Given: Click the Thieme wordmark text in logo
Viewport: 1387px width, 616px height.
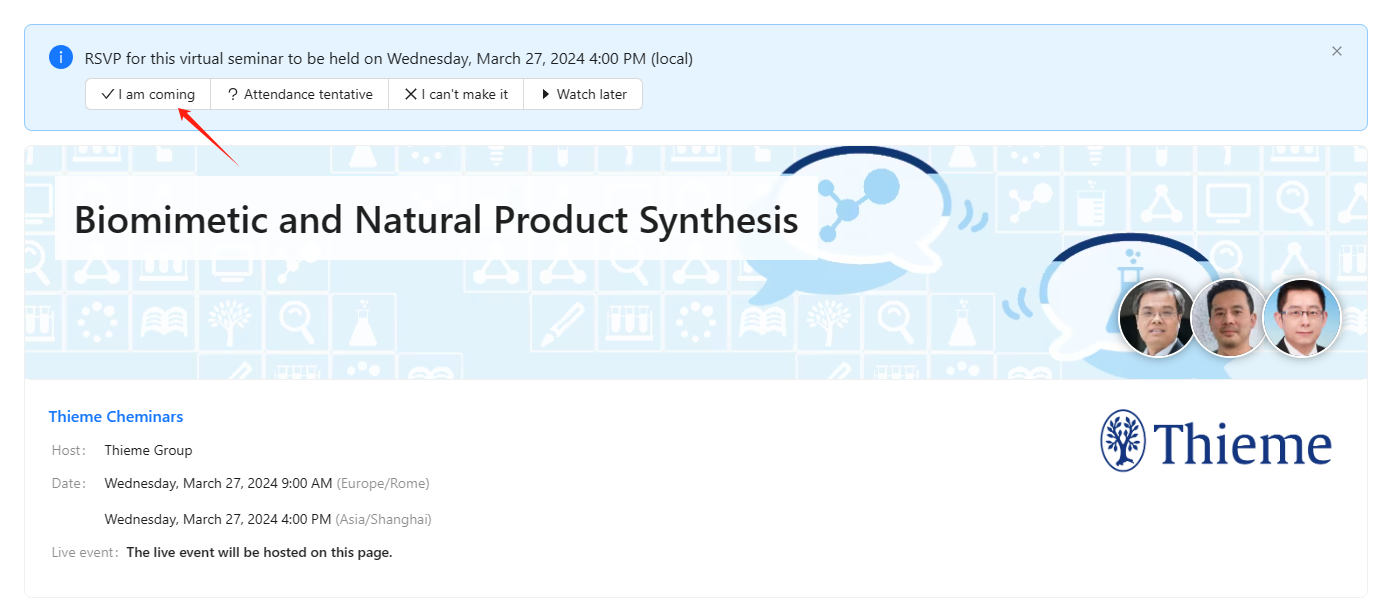Looking at the screenshot, I should (1242, 445).
